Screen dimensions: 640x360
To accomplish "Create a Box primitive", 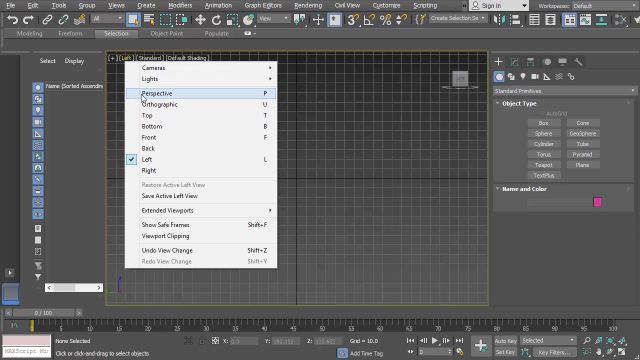I will point(543,123).
